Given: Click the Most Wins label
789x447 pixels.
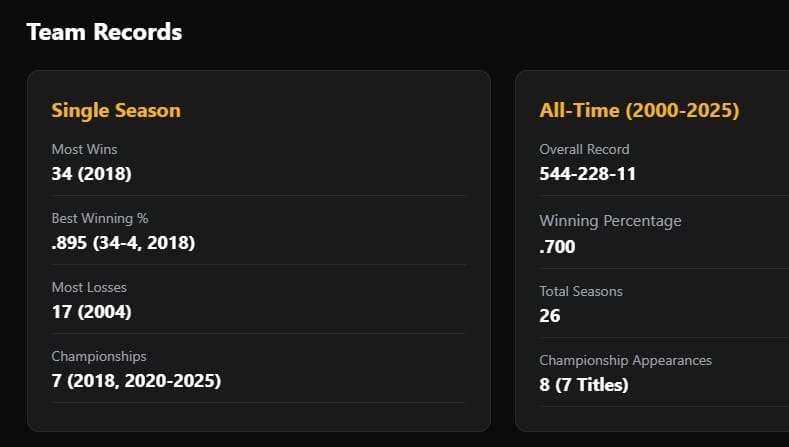Looking at the screenshot, I should [x=84, y=149].
